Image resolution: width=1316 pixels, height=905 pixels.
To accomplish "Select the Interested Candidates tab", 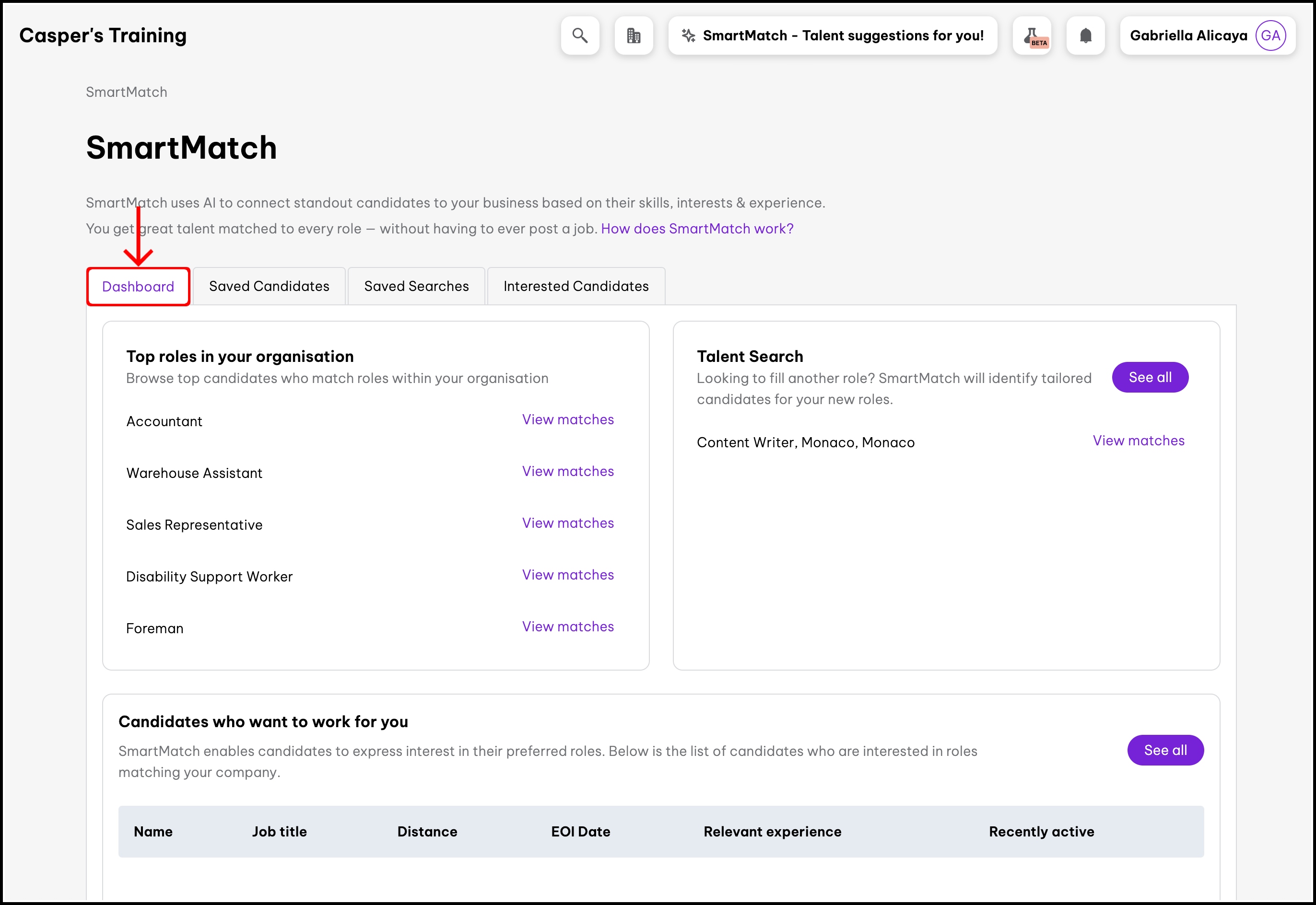I will coord(576,286).
